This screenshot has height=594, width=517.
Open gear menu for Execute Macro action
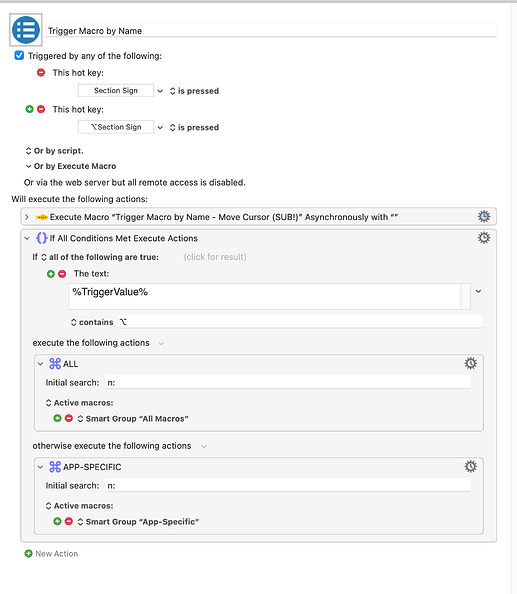pyautogui.click(x=484, y=217)
